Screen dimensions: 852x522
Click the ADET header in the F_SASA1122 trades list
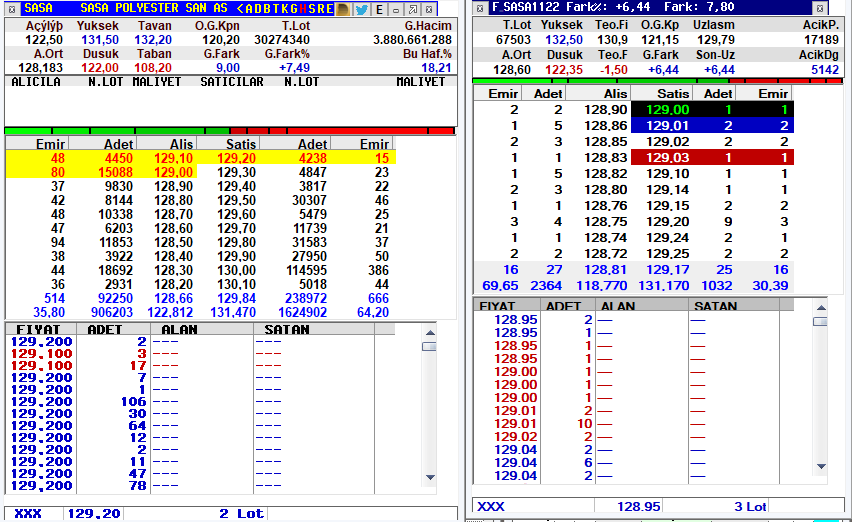pyautogui.click(x=563, y=306)
